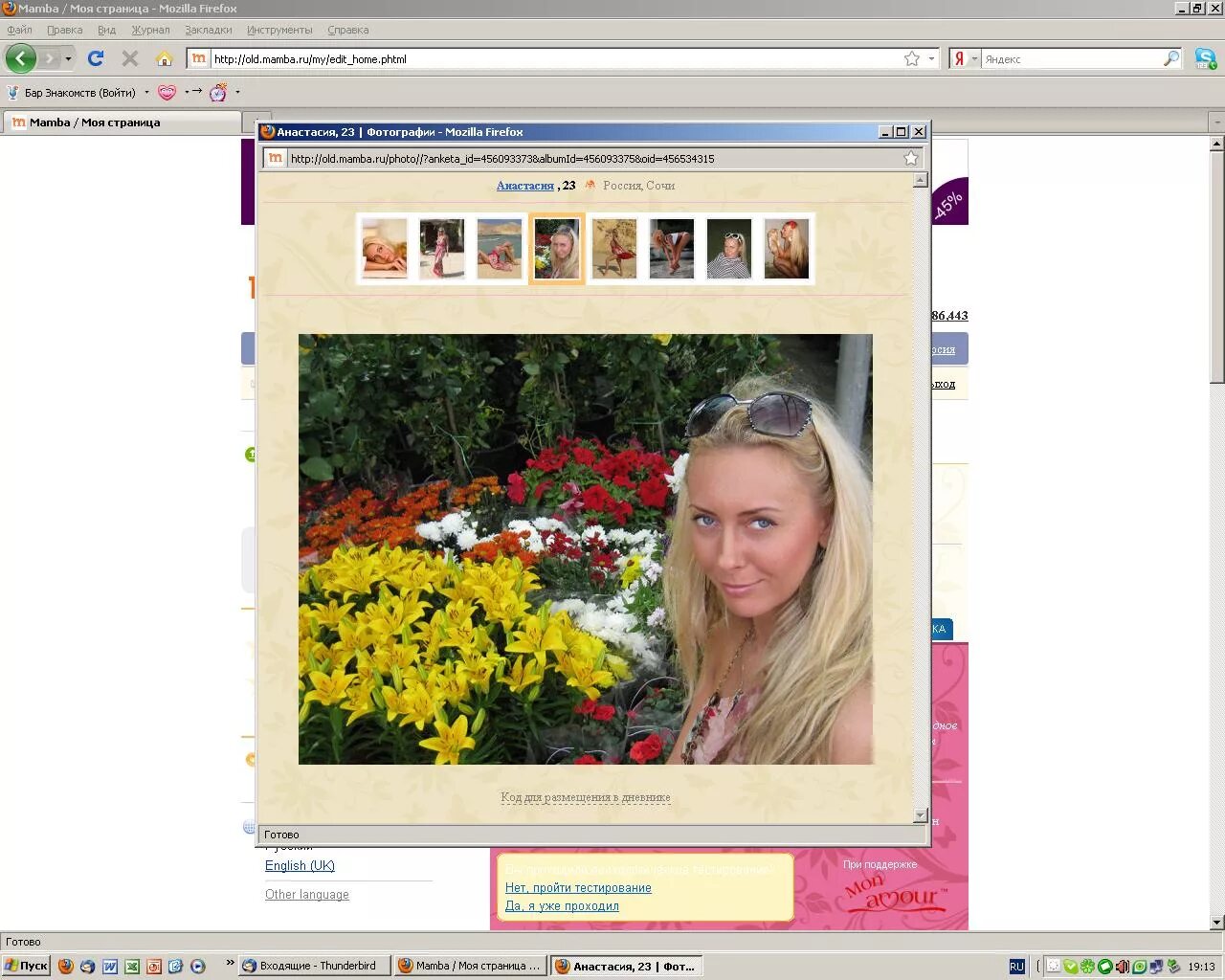1225x980 pixels.
Task: Click the popup scrollbar down arrow
Action: pyautogui.click(x=921, y=815)
